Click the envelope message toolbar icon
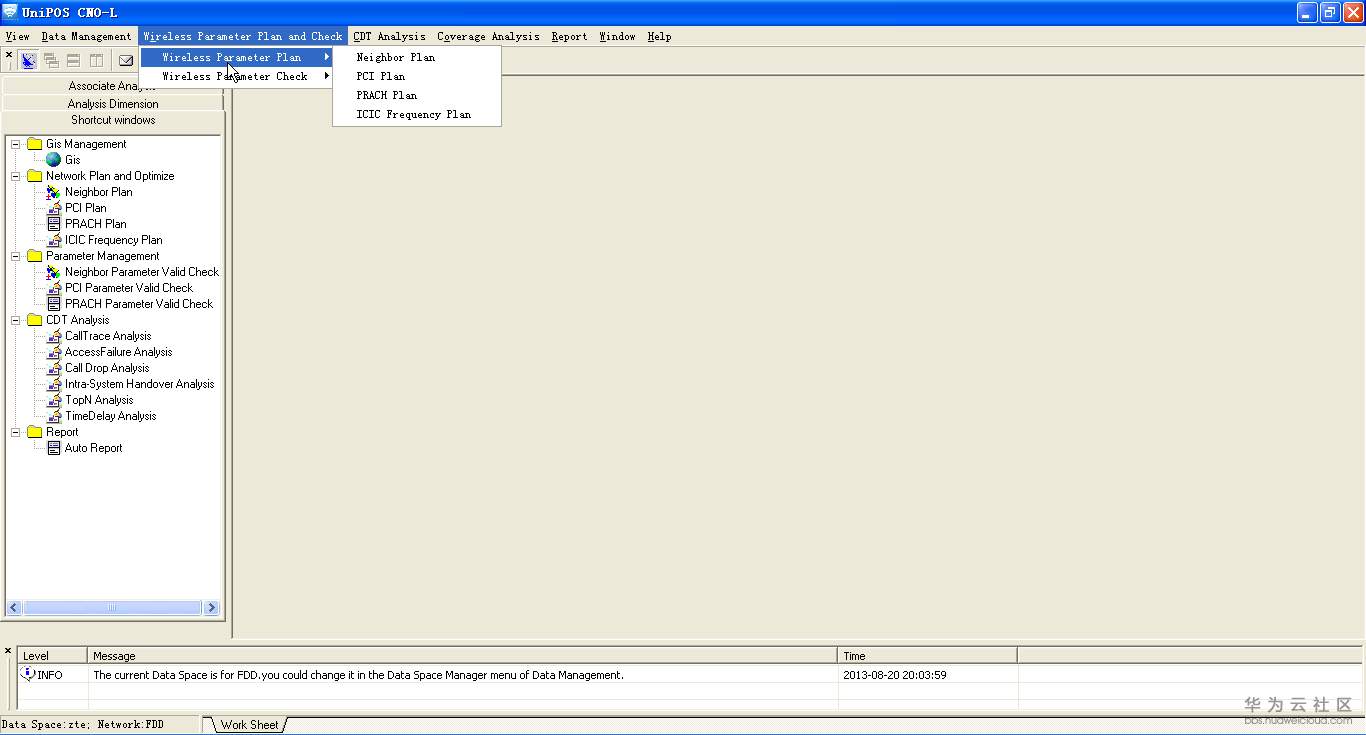This screenshot has width=1366, height=735. click(126, 61)
